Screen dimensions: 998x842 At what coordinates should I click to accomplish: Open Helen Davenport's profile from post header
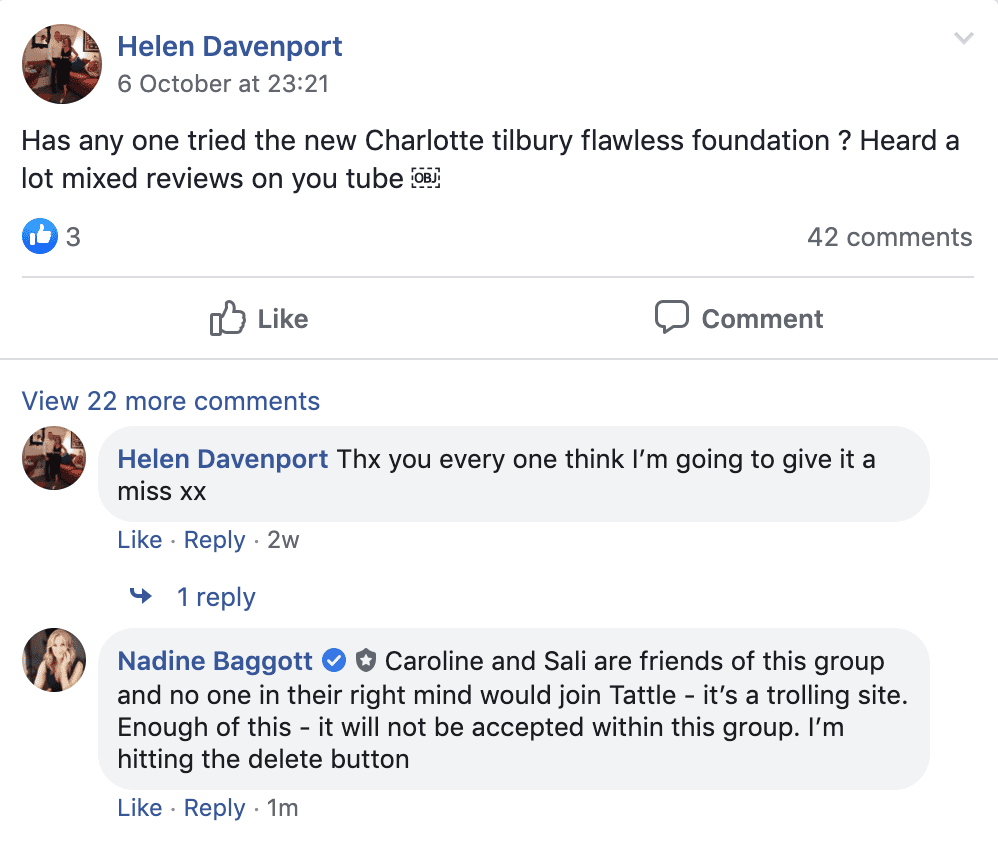tap(230, 46)
